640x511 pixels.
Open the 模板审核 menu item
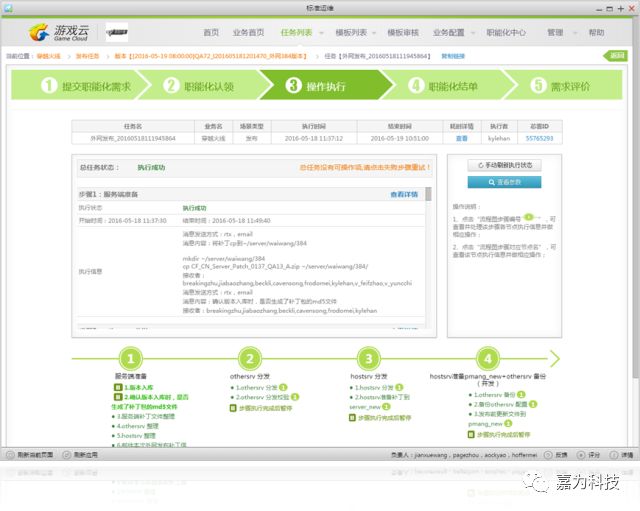pyautogui.click(x=403, y=33)
